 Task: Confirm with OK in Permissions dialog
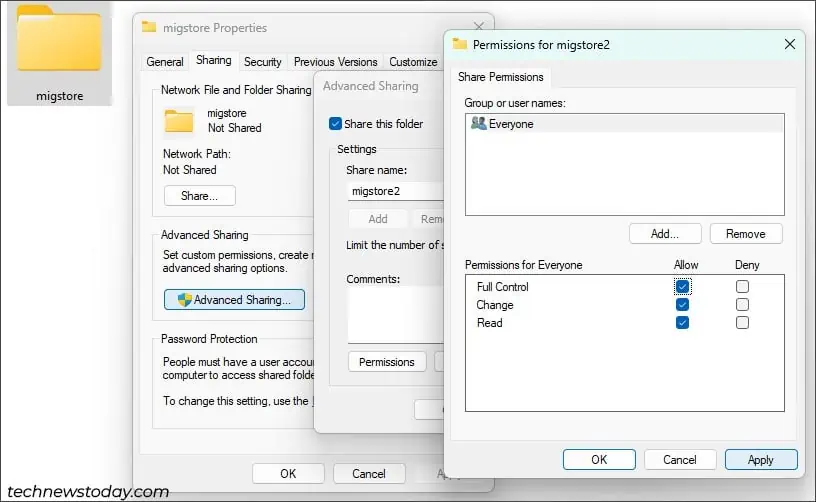[x=599, y=459]
